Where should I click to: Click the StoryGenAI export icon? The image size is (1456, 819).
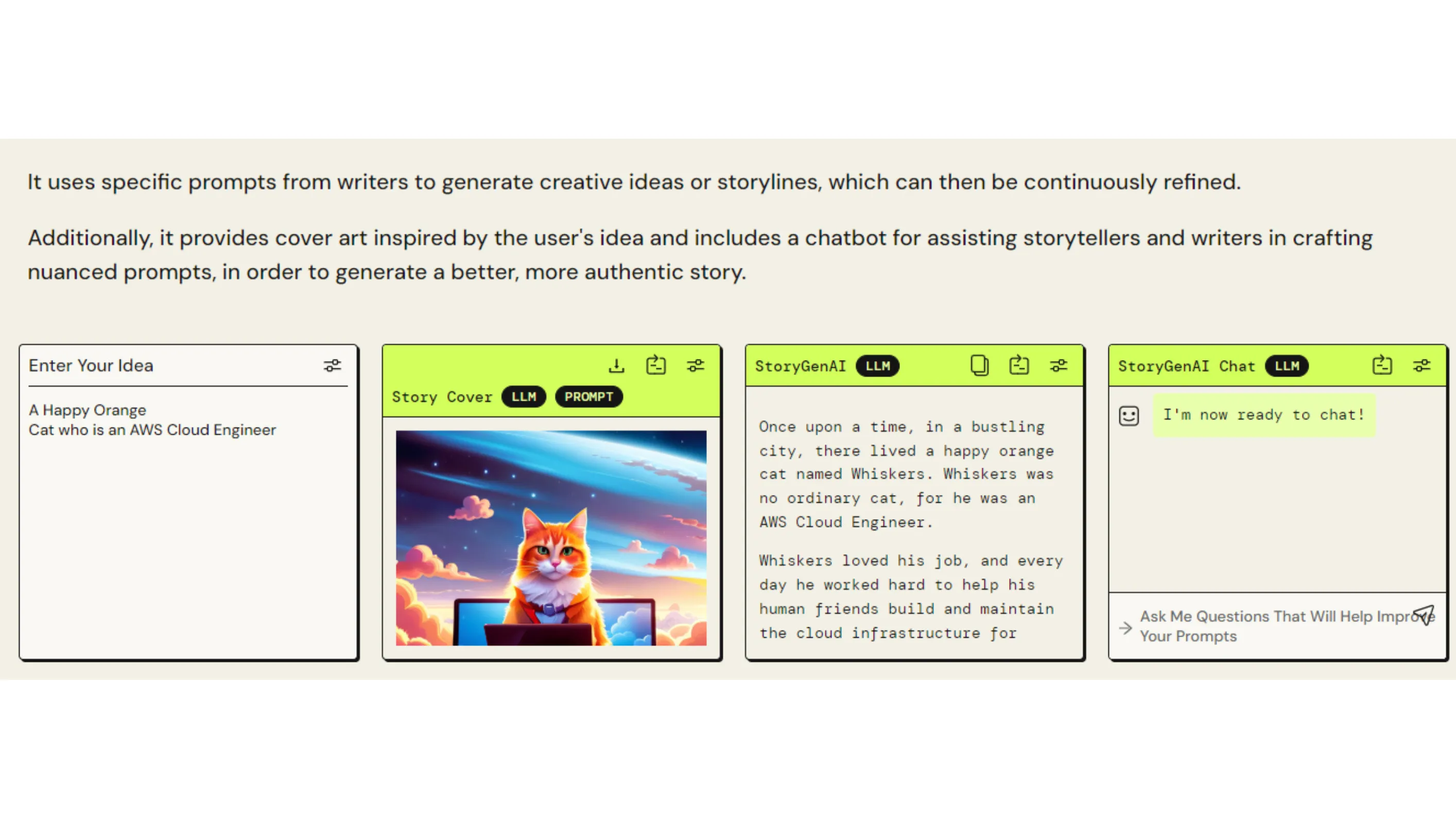[1019, 365]
